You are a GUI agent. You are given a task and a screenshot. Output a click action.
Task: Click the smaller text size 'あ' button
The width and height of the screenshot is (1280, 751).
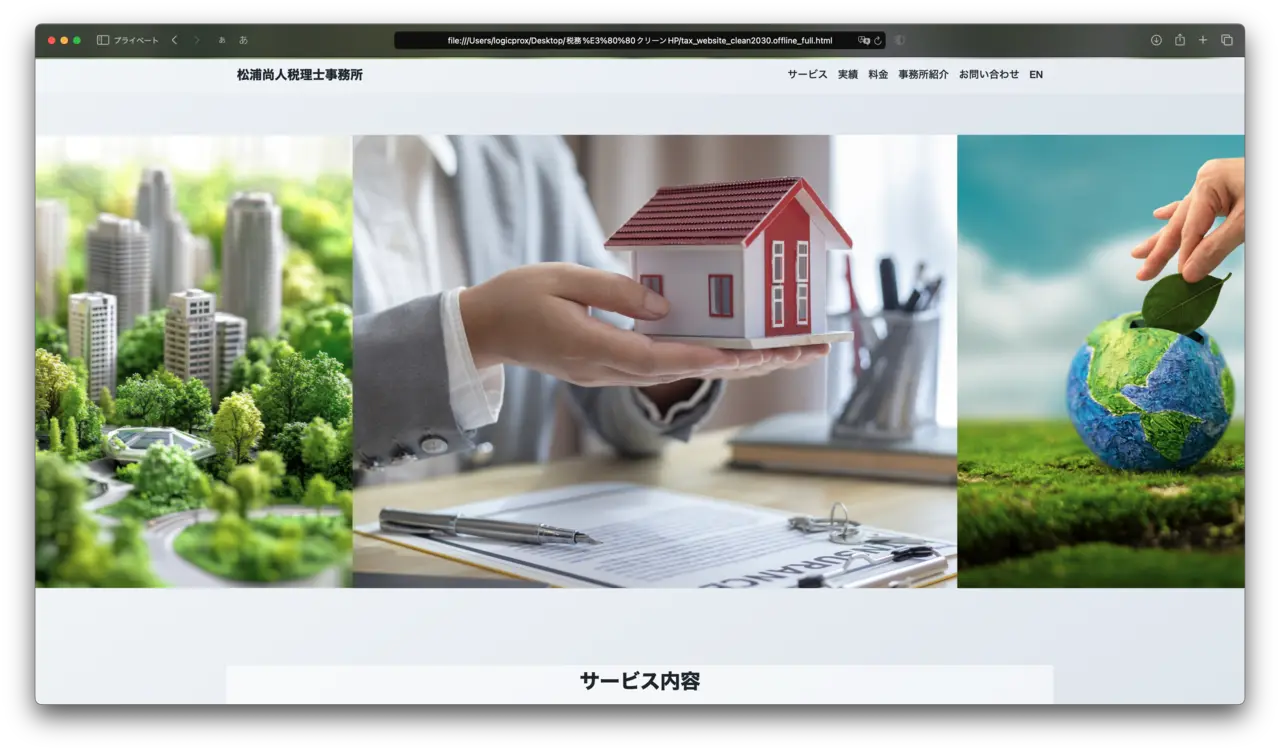(x=222, y=40)
